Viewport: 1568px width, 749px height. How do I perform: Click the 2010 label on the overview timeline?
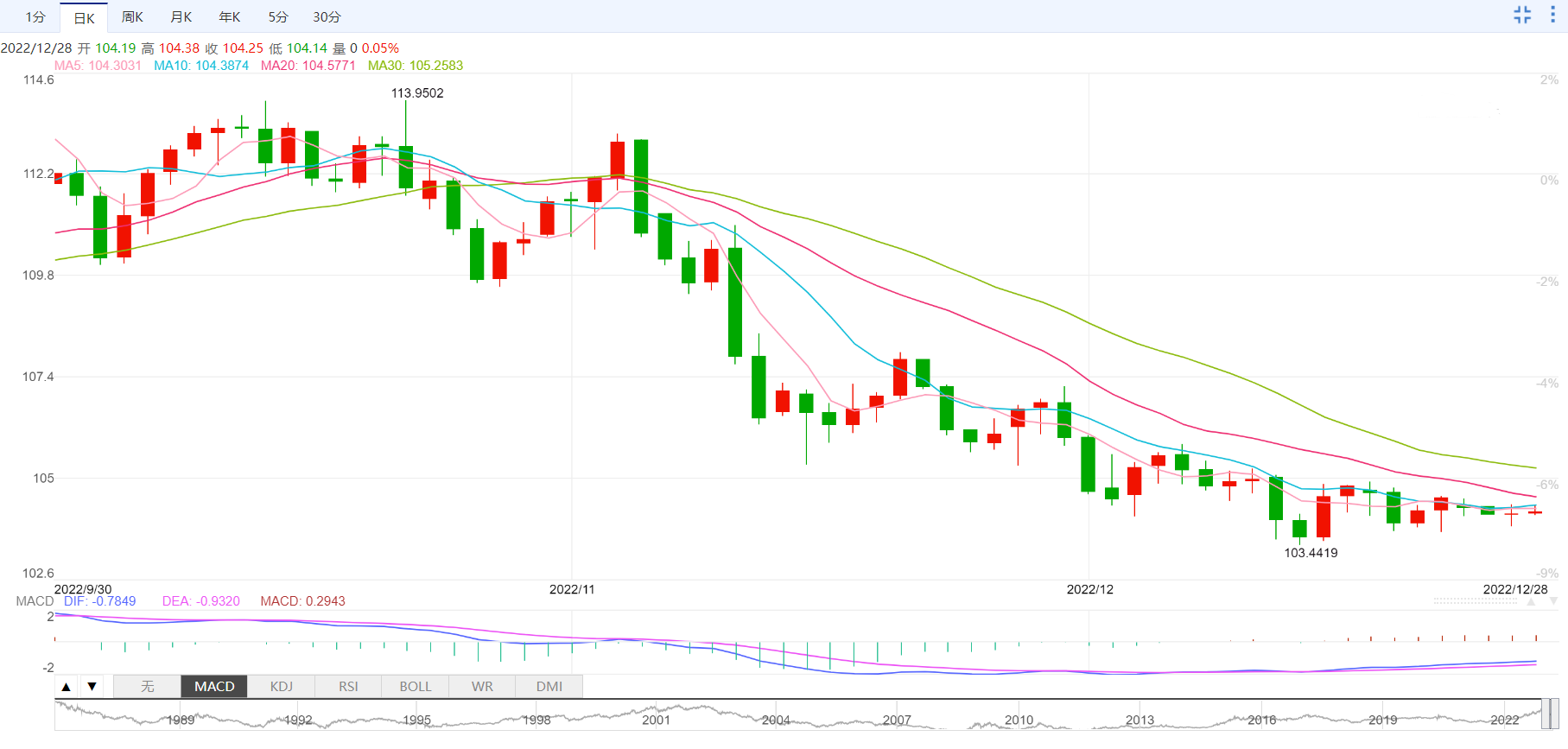(1019, 720)
